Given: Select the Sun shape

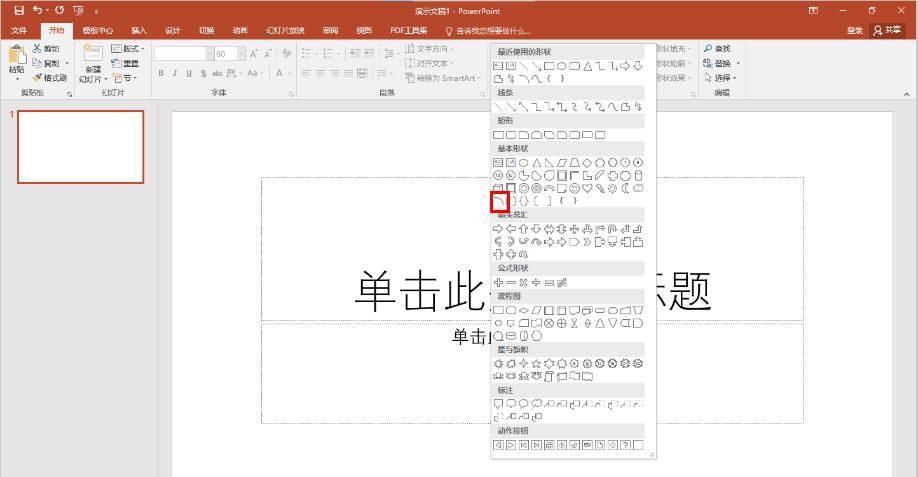Looking at the screenshot, I should (x=612, y=188).
